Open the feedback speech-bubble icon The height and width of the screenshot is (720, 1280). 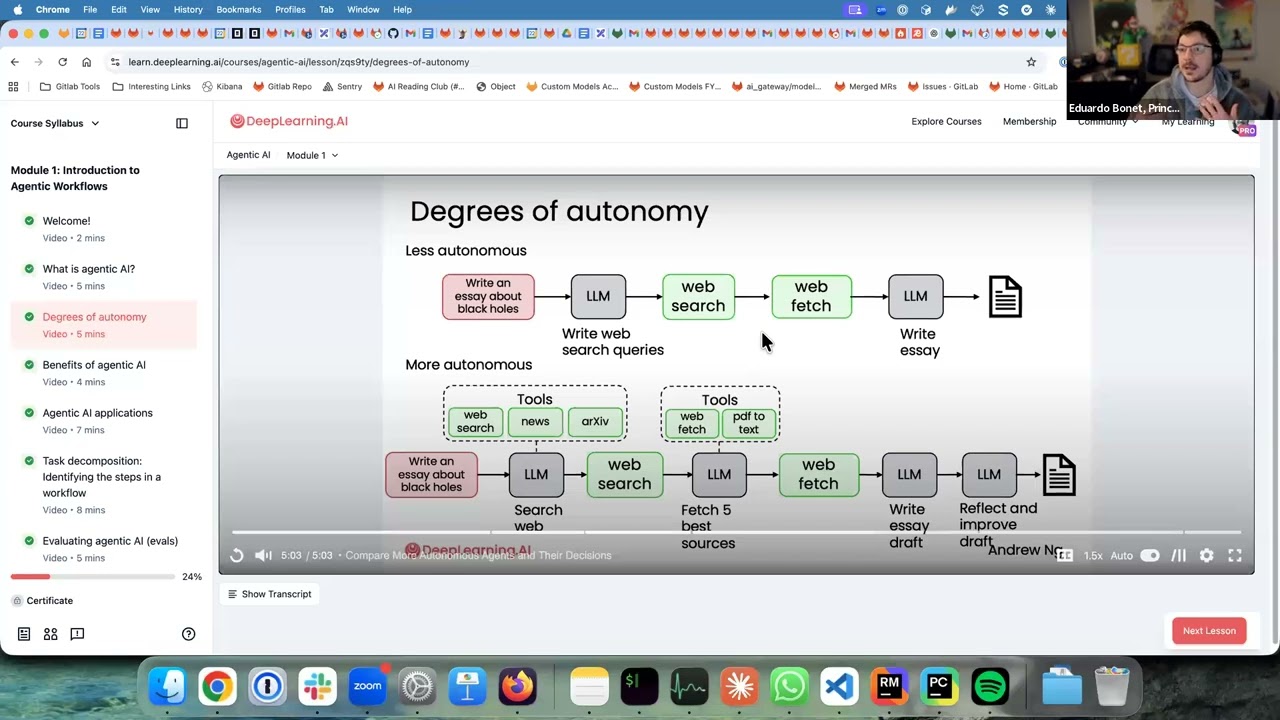[x=77, y=634]
